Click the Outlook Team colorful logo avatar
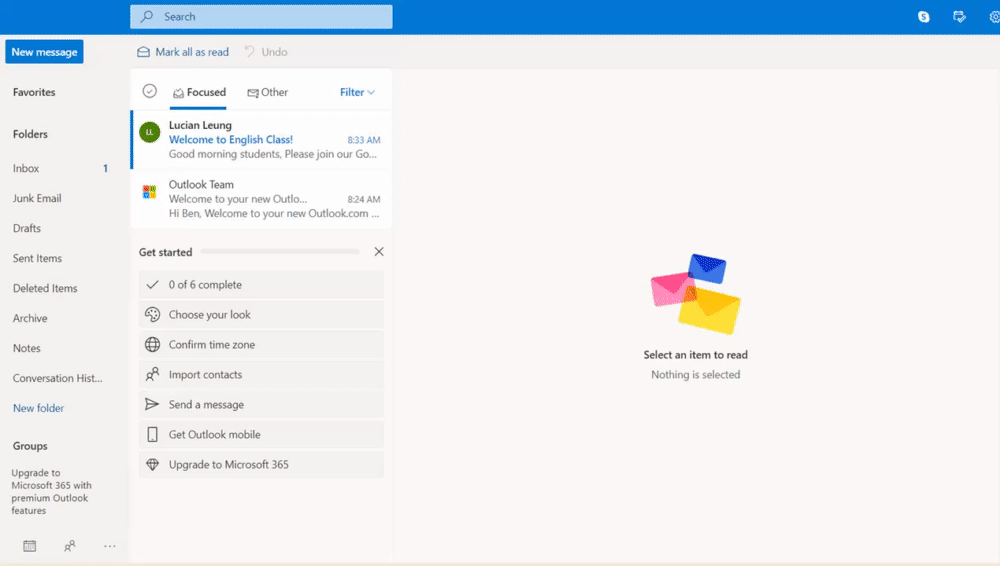The width and height of the screenshot is (1000, 566). click(x=149, y=191)
